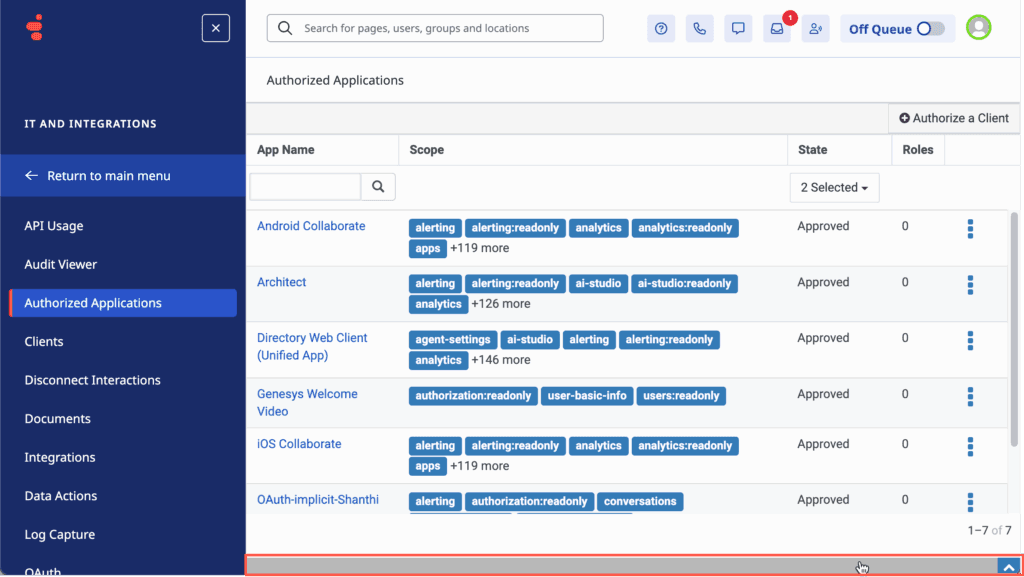The height and width of the screenshot is (577, 1024).
Task: Click the App Name search magnifier icon
Action: coord(377,186)
